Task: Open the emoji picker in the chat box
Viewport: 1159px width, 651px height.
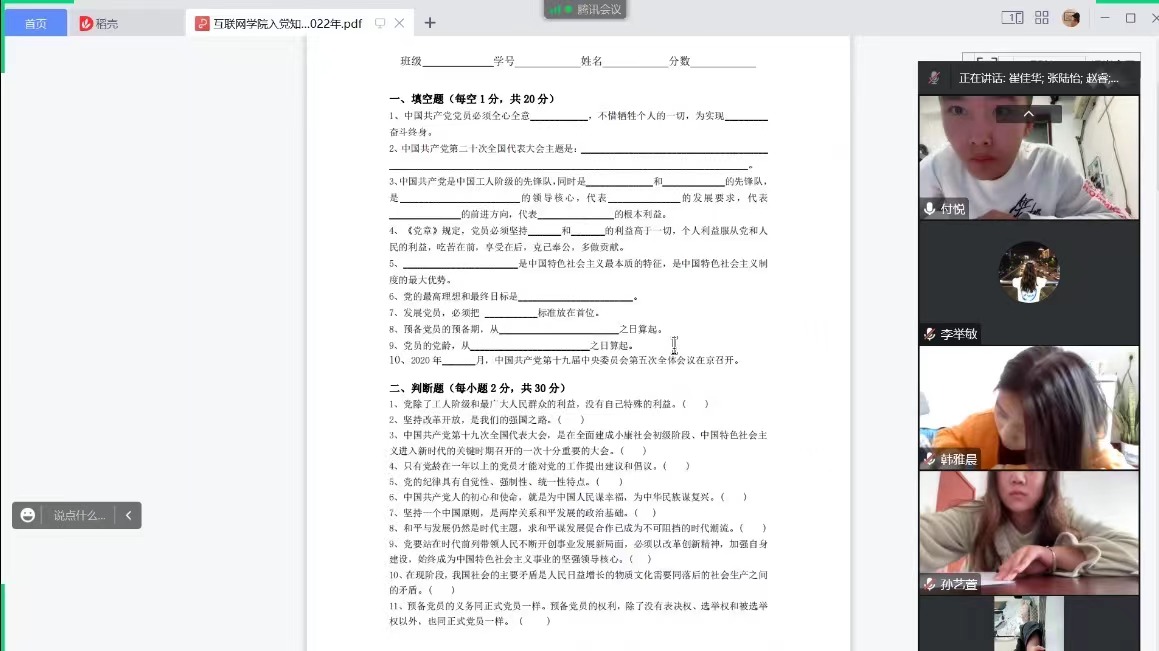Action: coord(27,515)
